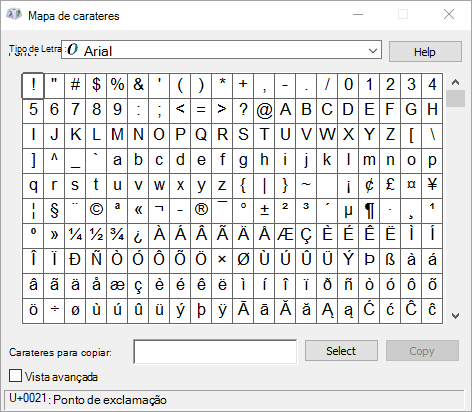Select the one quarter ¼ character
This screenshot has height=412, width=472.
[75, 236]
